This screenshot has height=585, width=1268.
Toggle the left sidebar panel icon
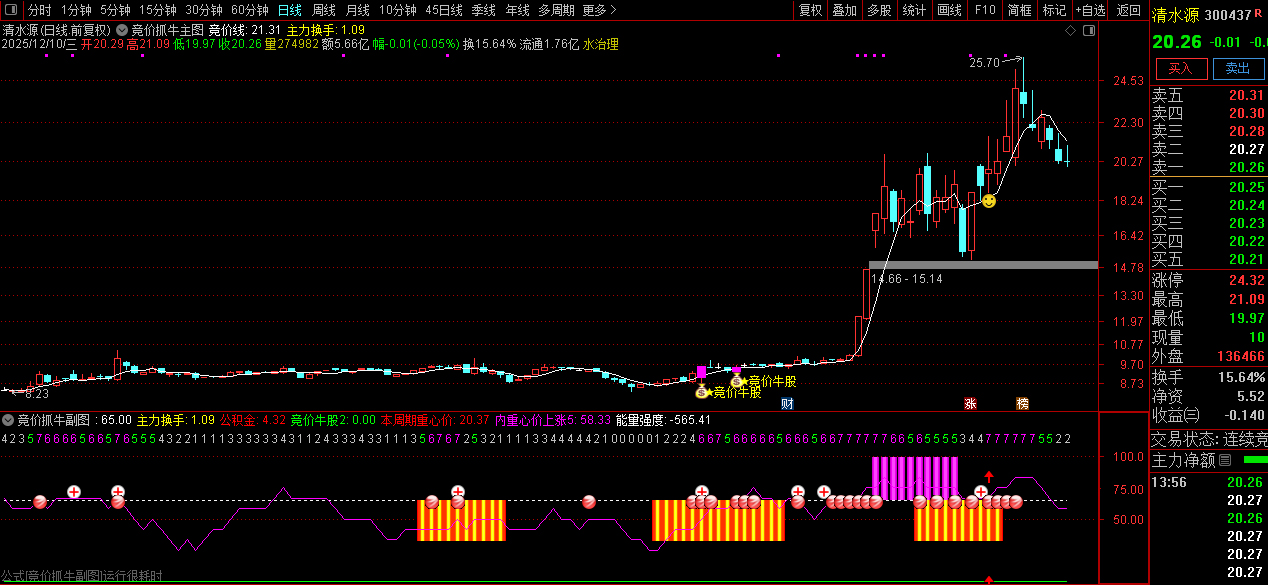[x=13, y=10]
